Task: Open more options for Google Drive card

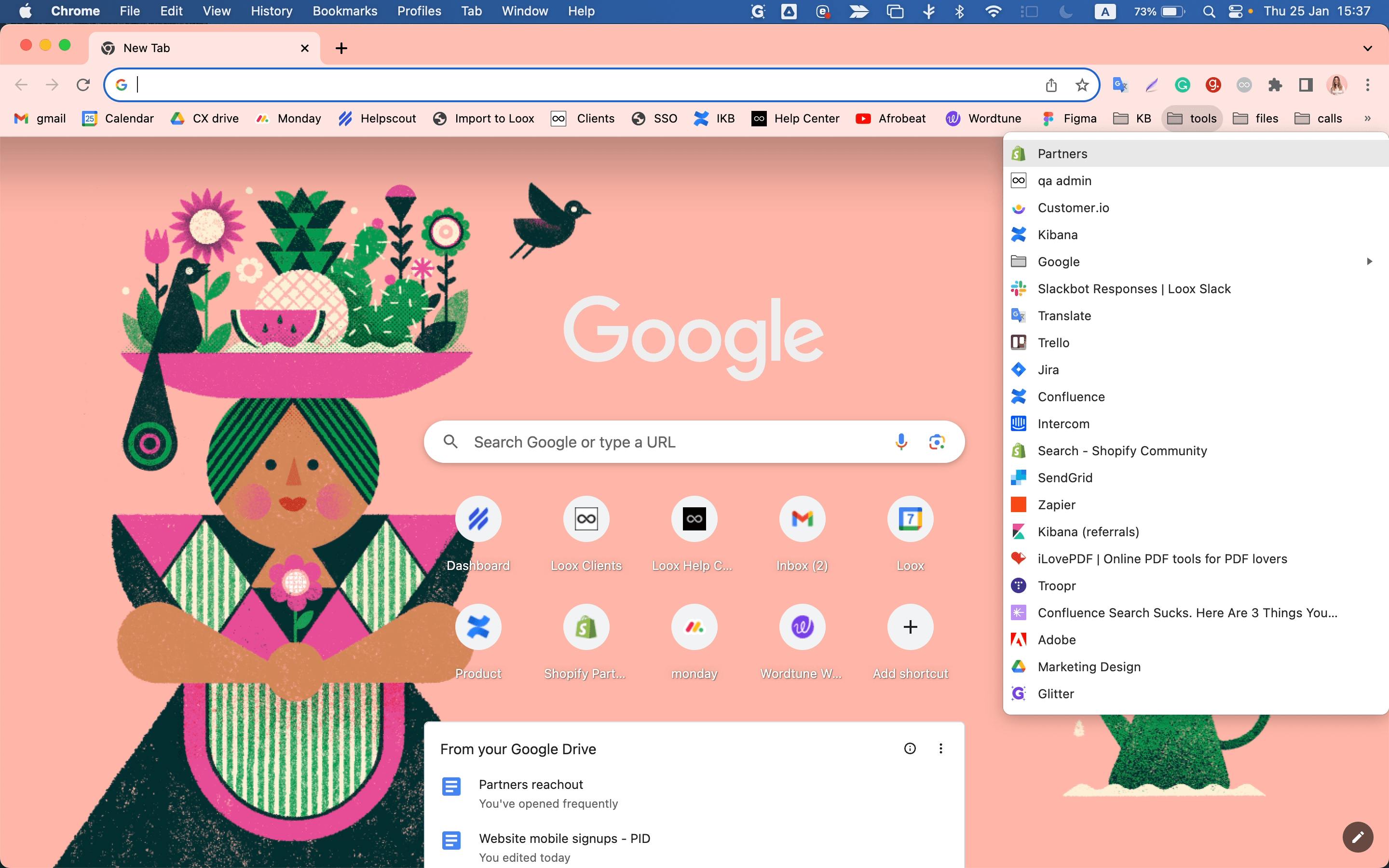Action: point(941,748)
